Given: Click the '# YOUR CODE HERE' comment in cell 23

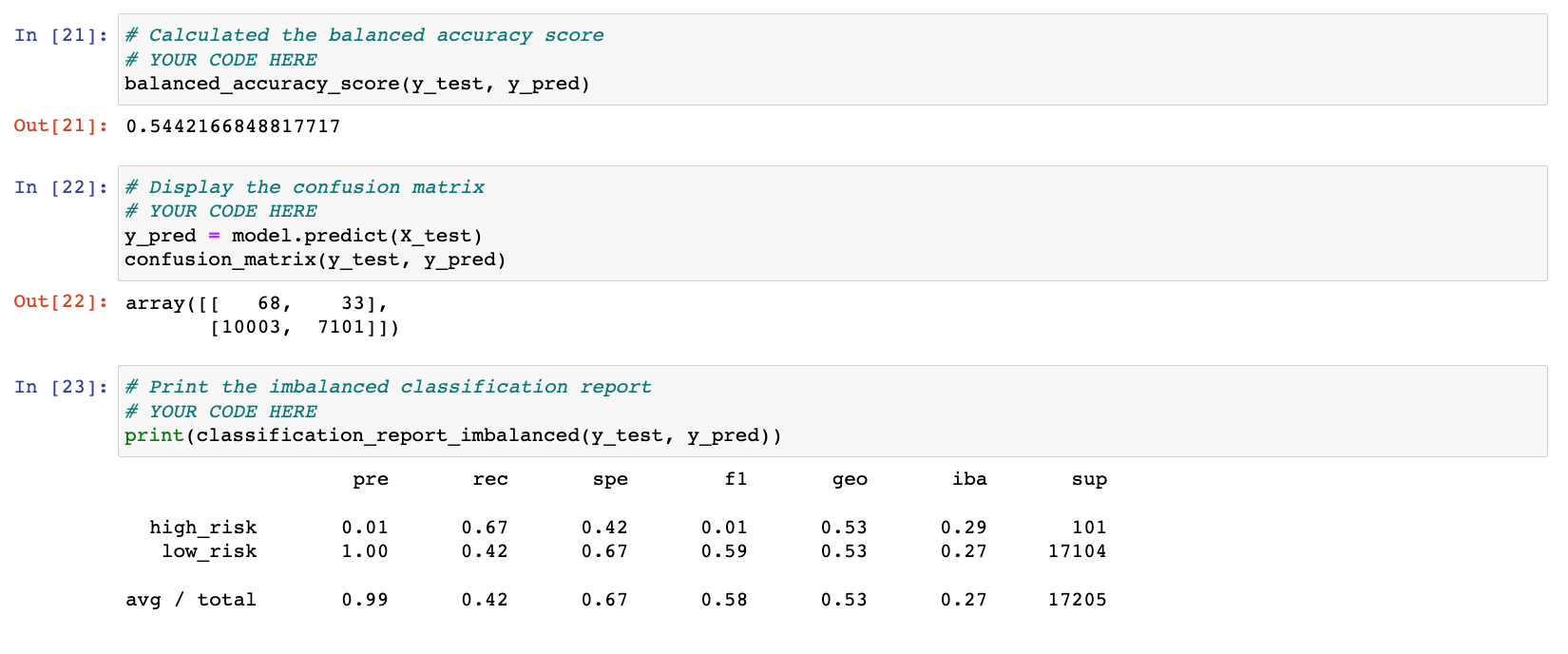Looking at the screenshot, I should point(221,412).
